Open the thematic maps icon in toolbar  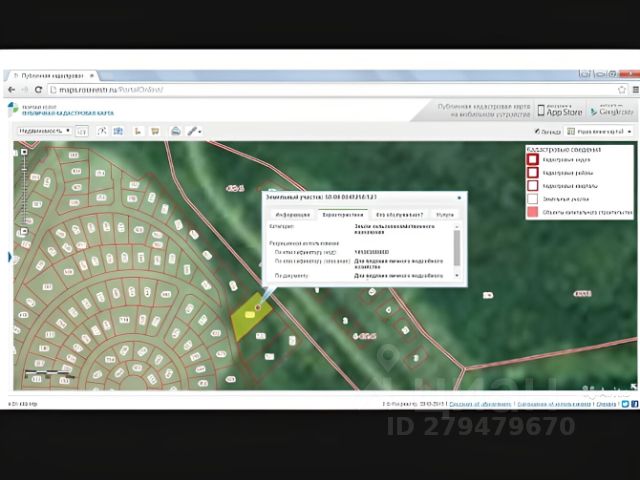pyautogui.click(x=118, y=131)
